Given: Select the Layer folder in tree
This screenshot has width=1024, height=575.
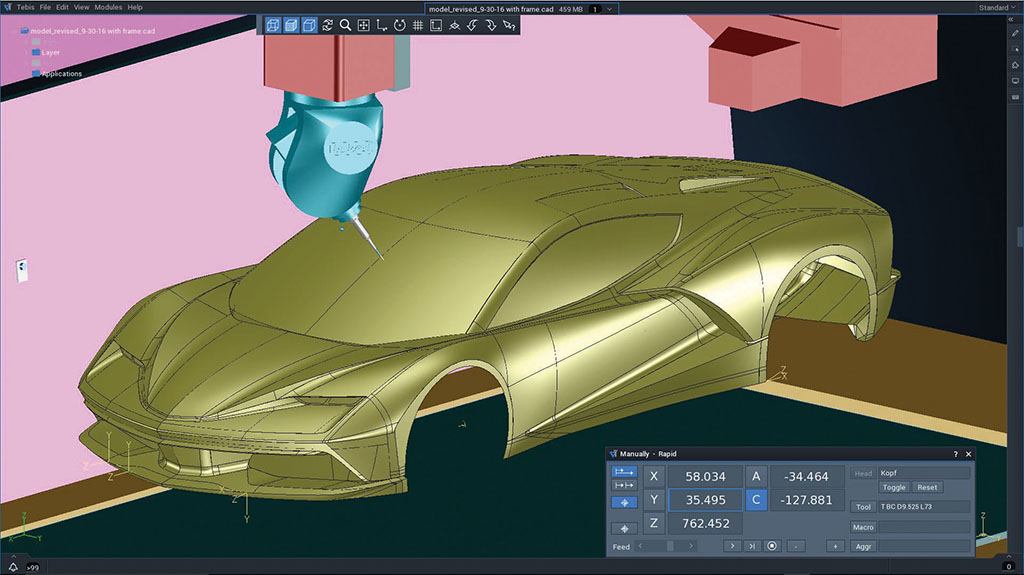Looking at the screenshot, I should (x=46, y=52).
